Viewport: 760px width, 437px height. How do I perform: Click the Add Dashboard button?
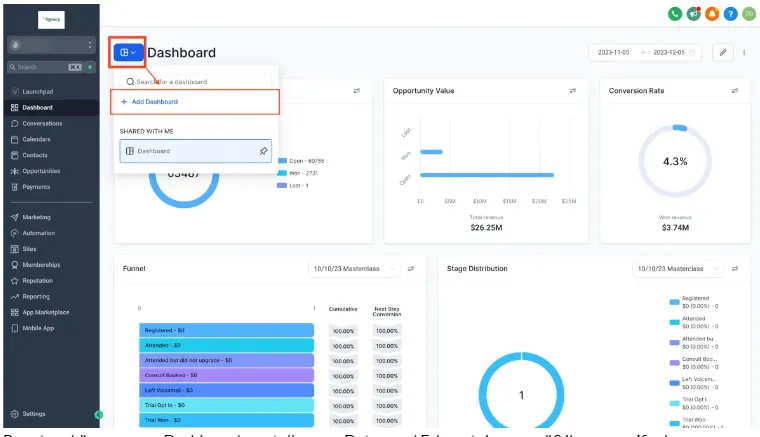point(195,102)
